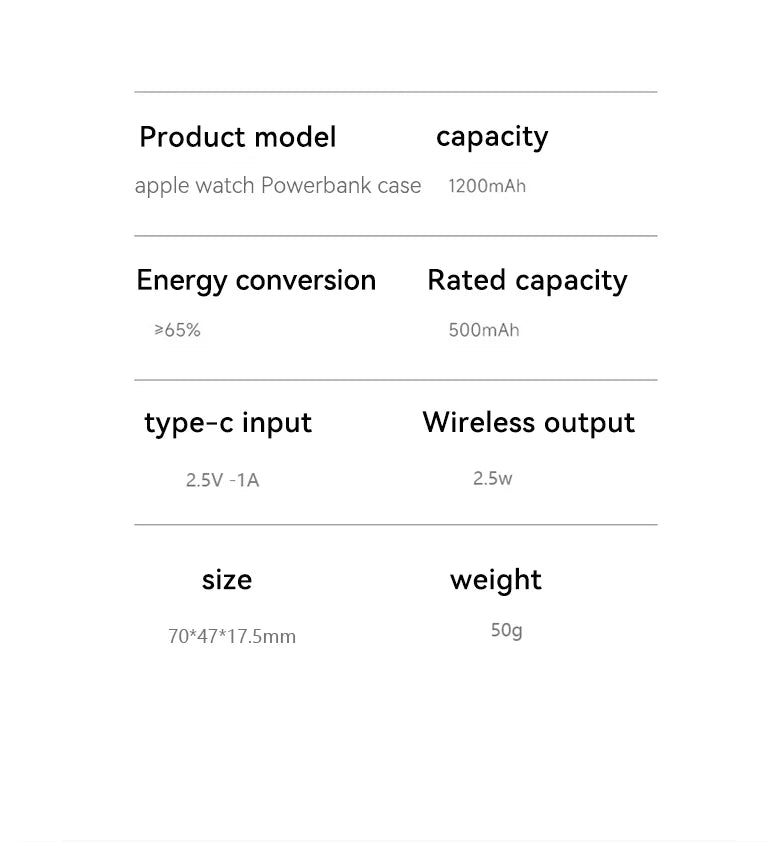Image resolution: width=772 pixels, height=842 pixels.
Task: Click the divider line above type-c input
Action: pos(396,380)
